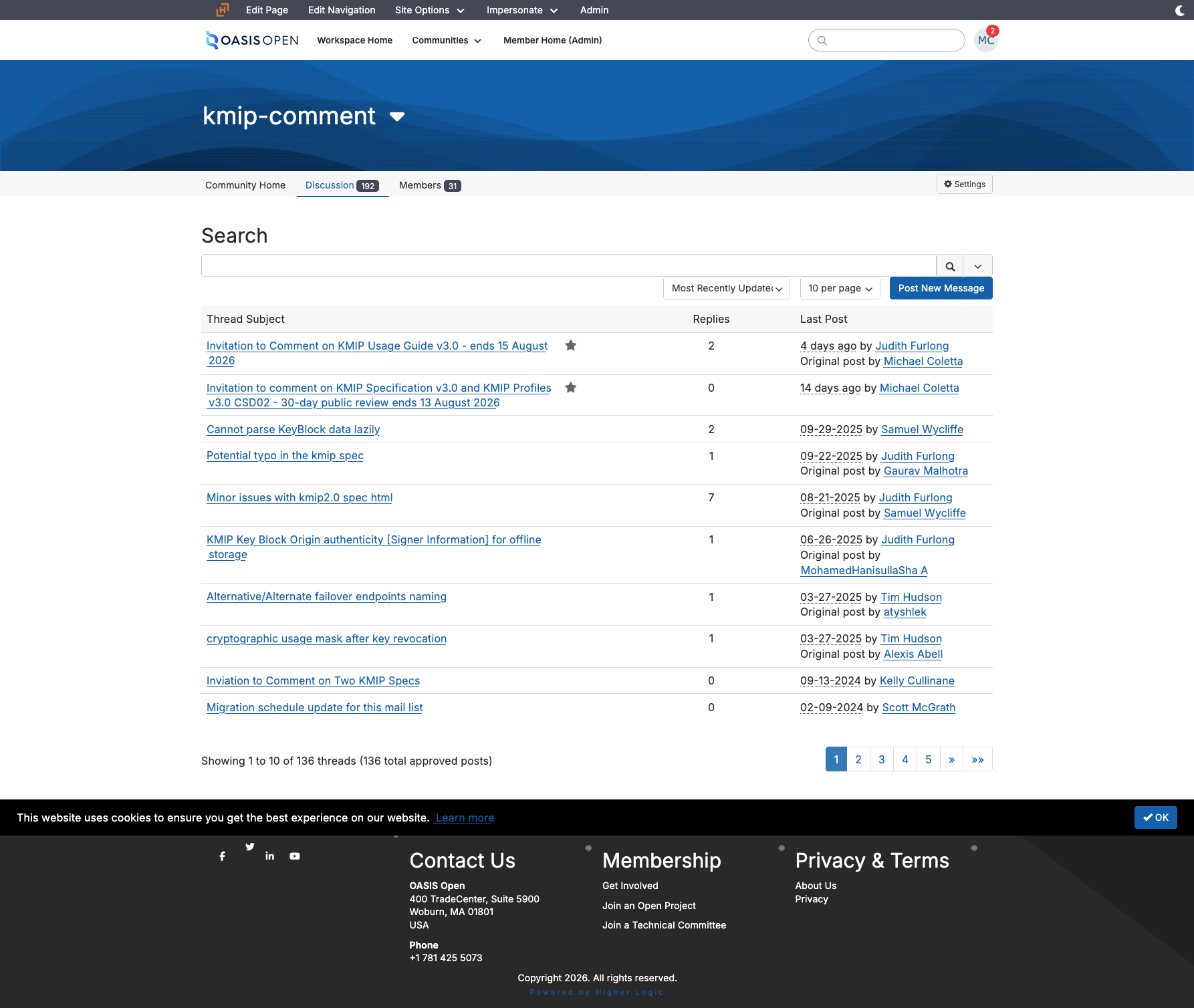Click the search magnifier in the thread search
The height and width of the screenshot is (1008, 1194).
pyautogui.click(x=950, y=266)
